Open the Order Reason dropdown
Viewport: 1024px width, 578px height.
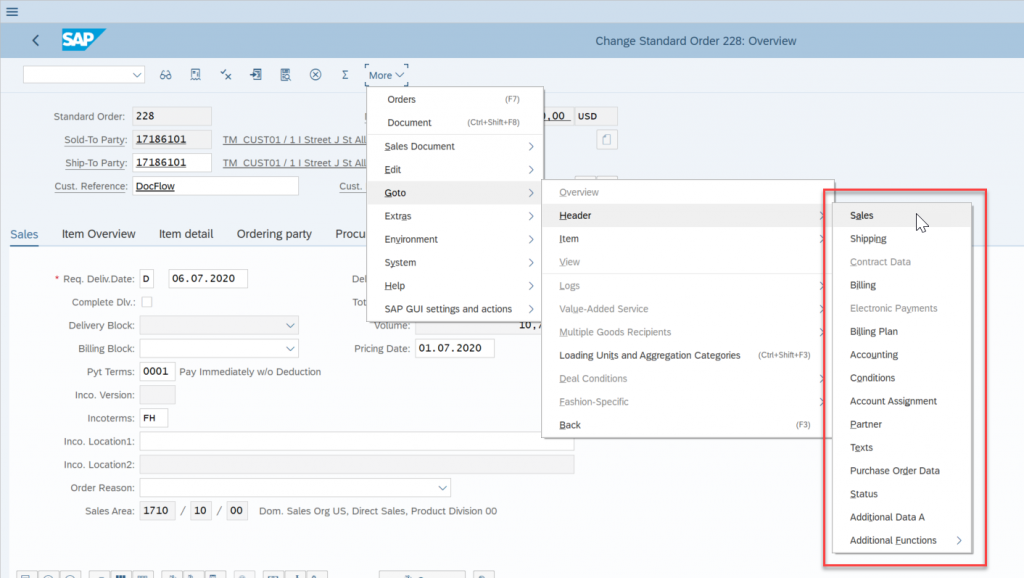[x=442, y=488]
